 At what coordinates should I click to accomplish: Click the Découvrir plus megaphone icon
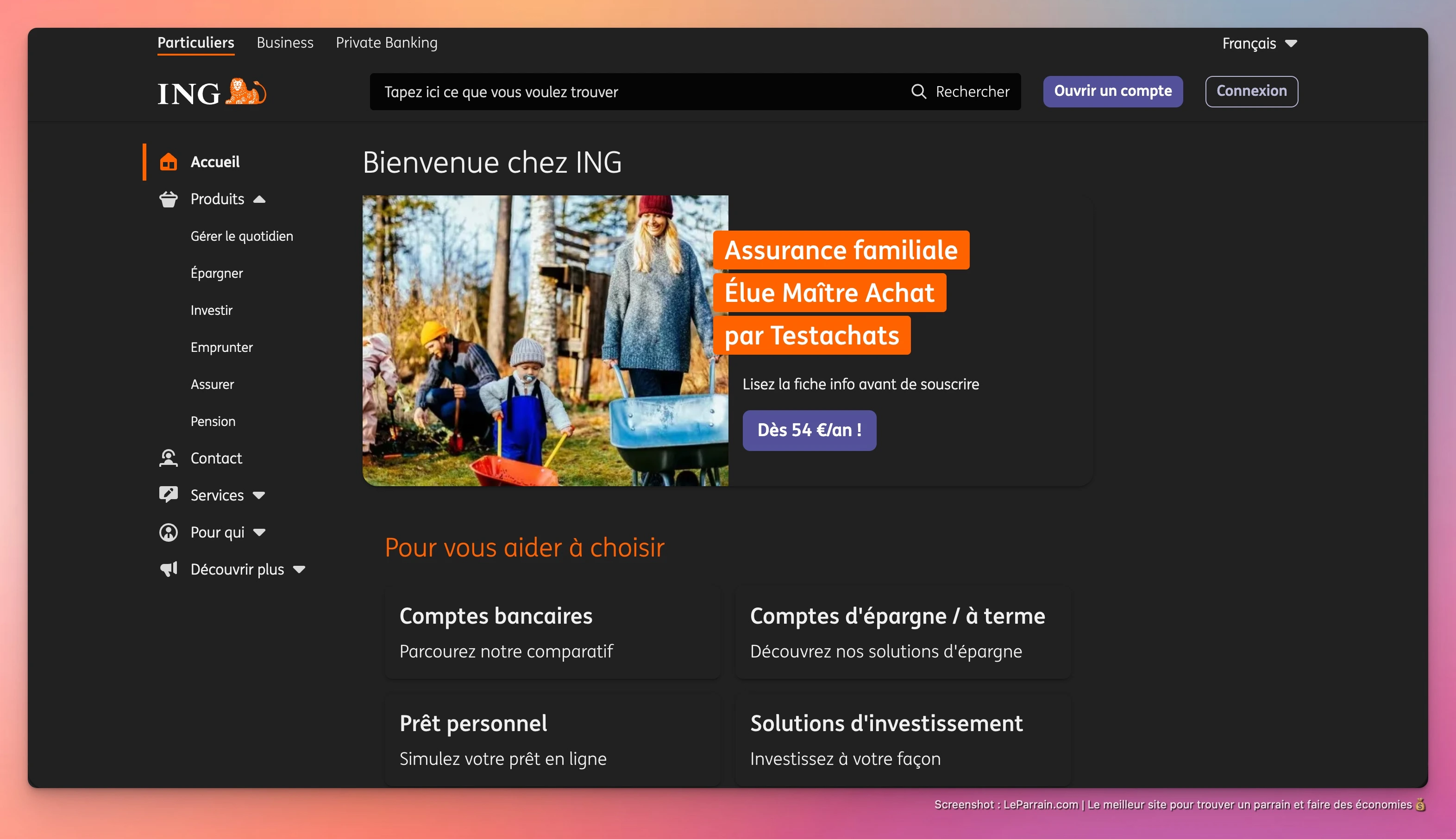click(x=168, y=570)
